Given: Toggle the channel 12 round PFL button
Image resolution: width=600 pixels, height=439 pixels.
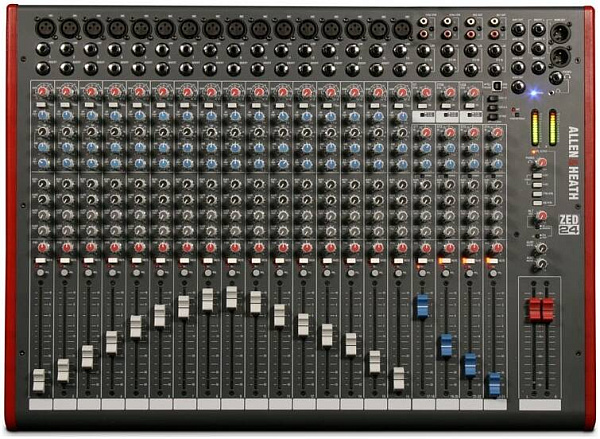Looking at the screenshot, I should tap(303, 273).
